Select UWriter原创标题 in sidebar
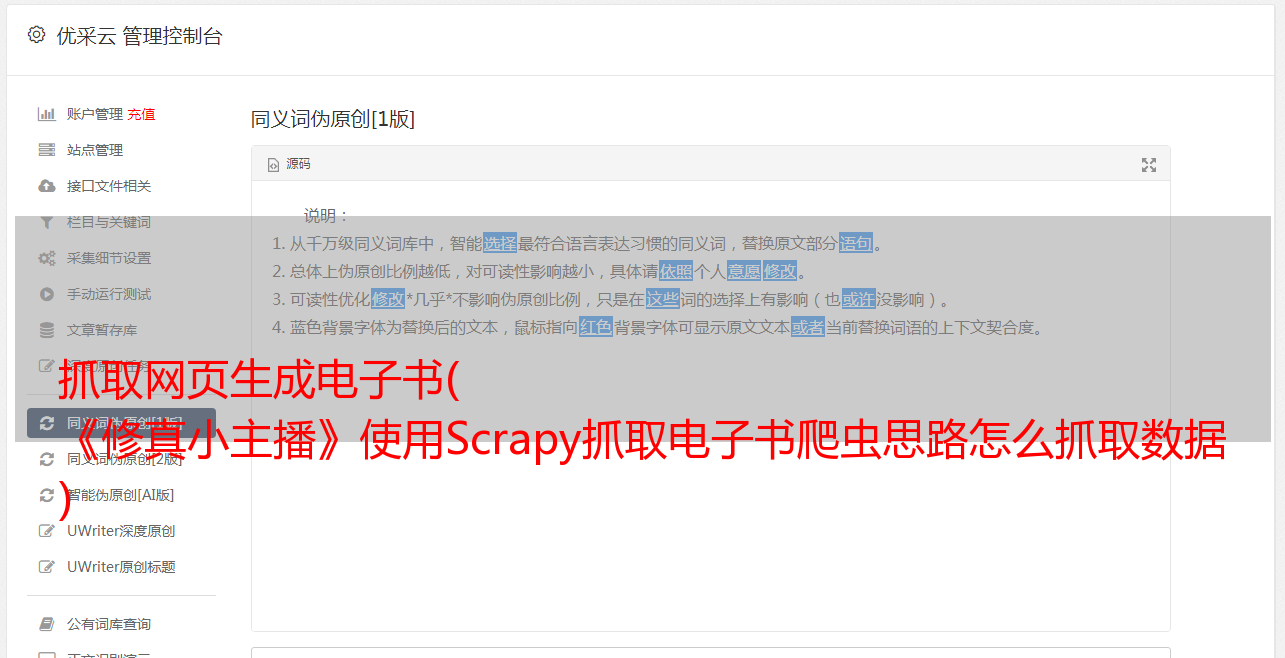This screenshot has height=658, width=1285. tap(121, 567)
